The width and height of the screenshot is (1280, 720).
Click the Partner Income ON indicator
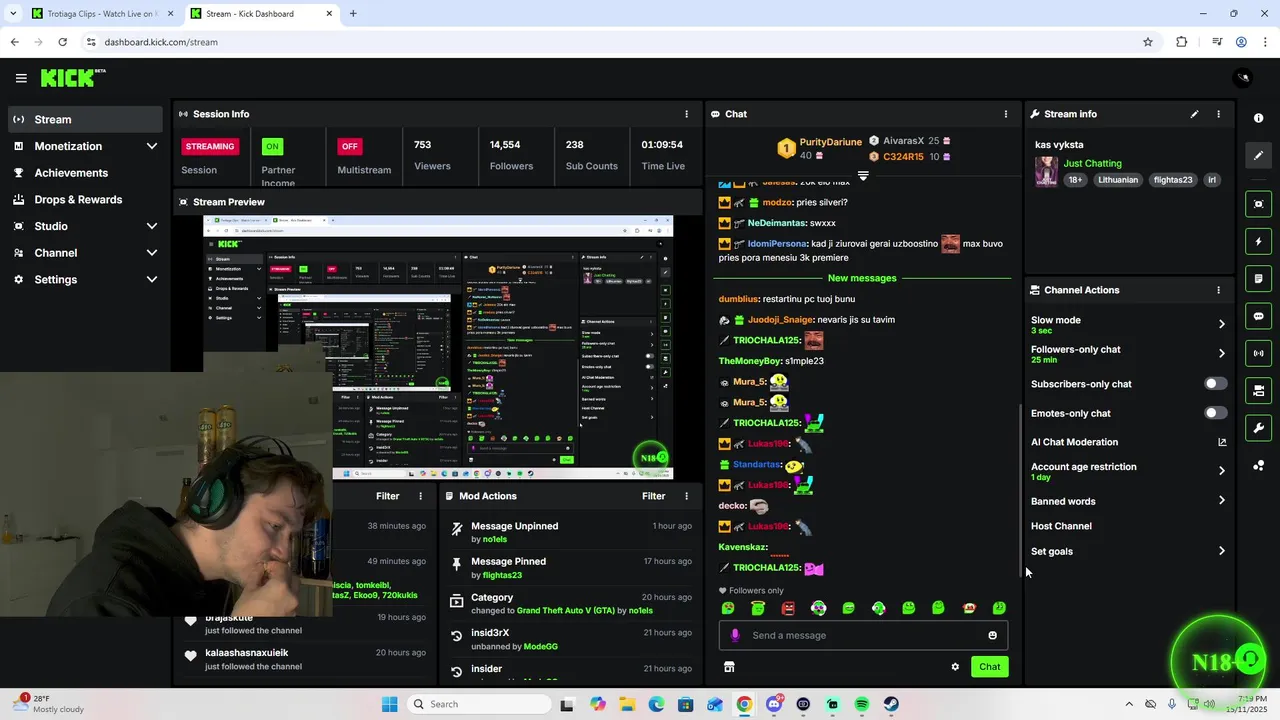coord(272,146)
